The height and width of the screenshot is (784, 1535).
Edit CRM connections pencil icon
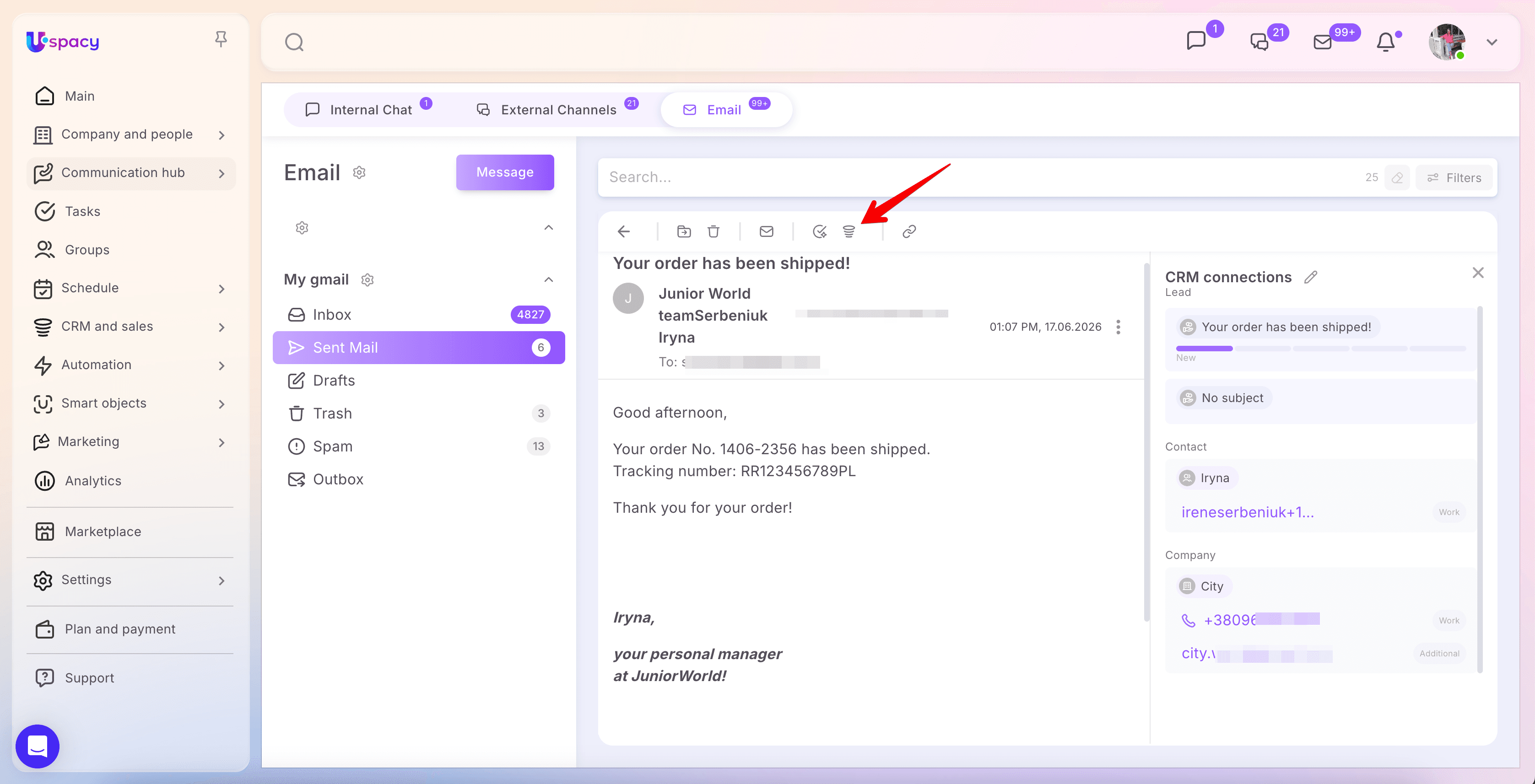(x=1310, y=277)
